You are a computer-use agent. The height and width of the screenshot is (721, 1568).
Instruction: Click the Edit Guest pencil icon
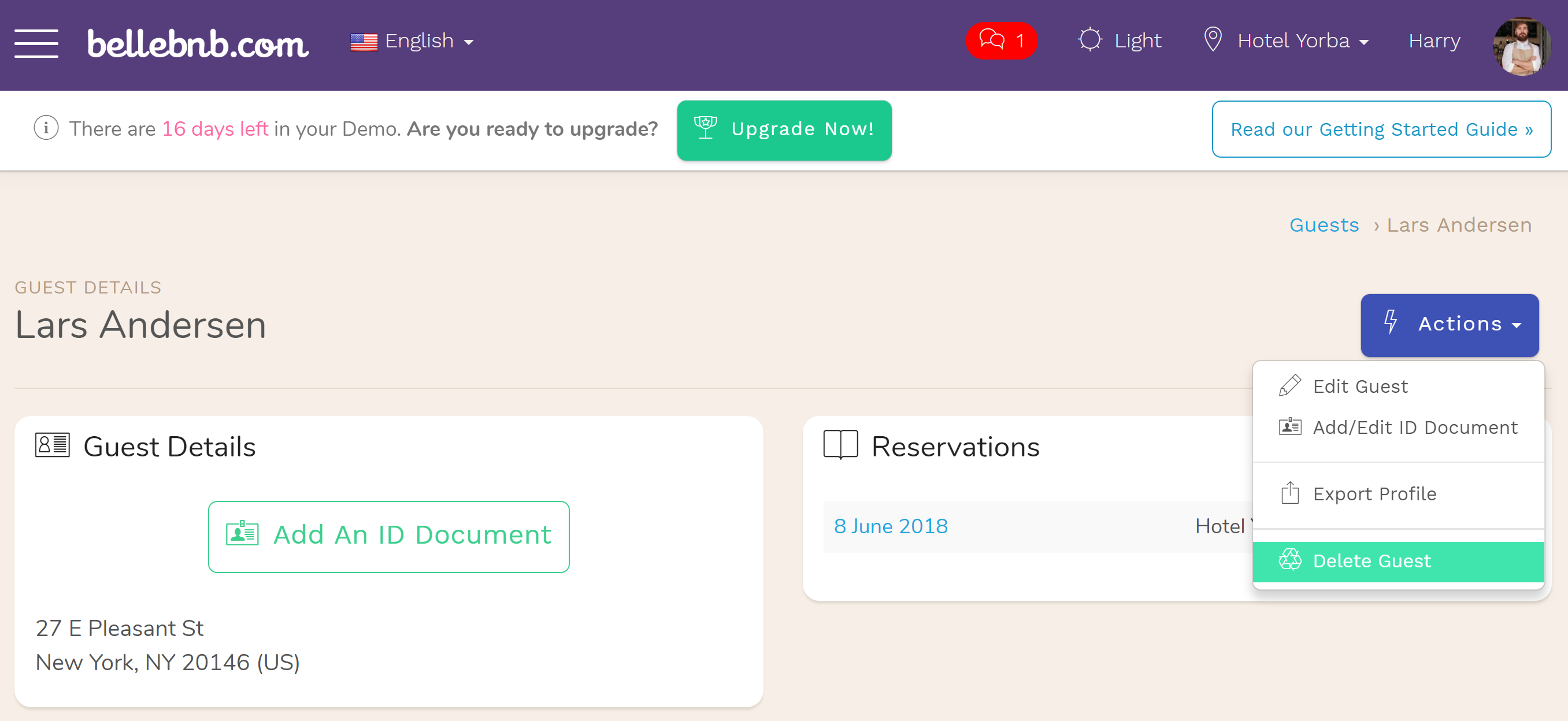coord(1292,386)
